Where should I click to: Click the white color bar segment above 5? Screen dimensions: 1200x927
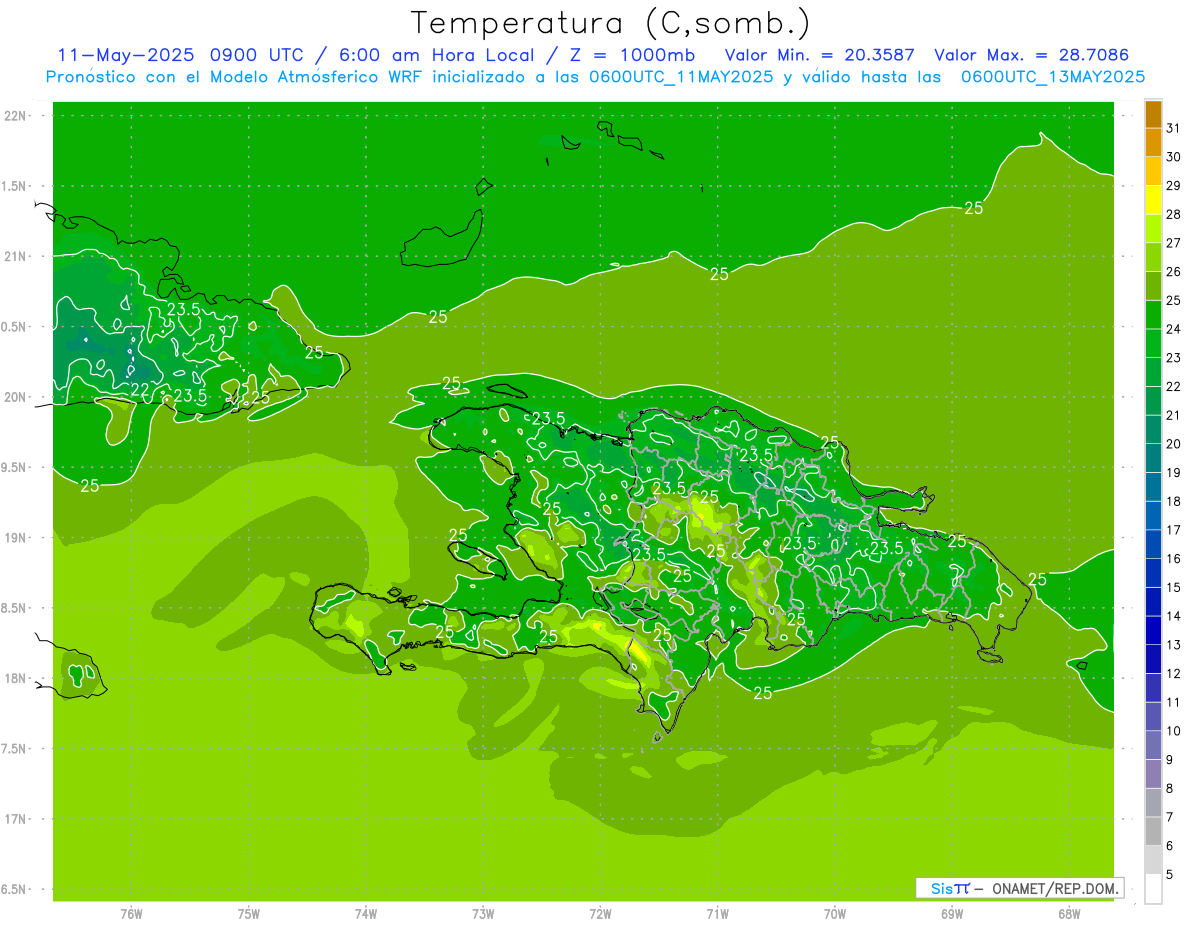[x=1153, y=889]
